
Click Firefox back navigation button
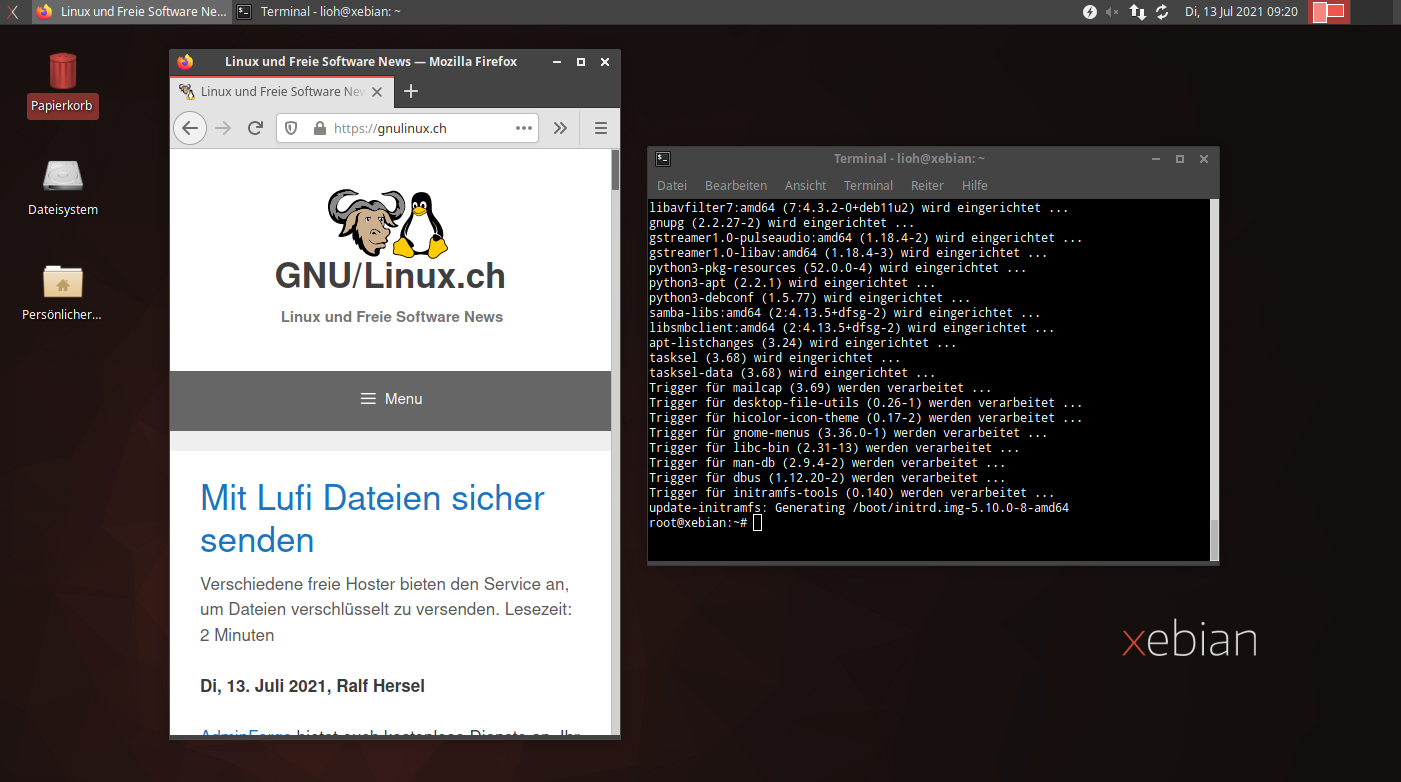(x=190, y=128)
